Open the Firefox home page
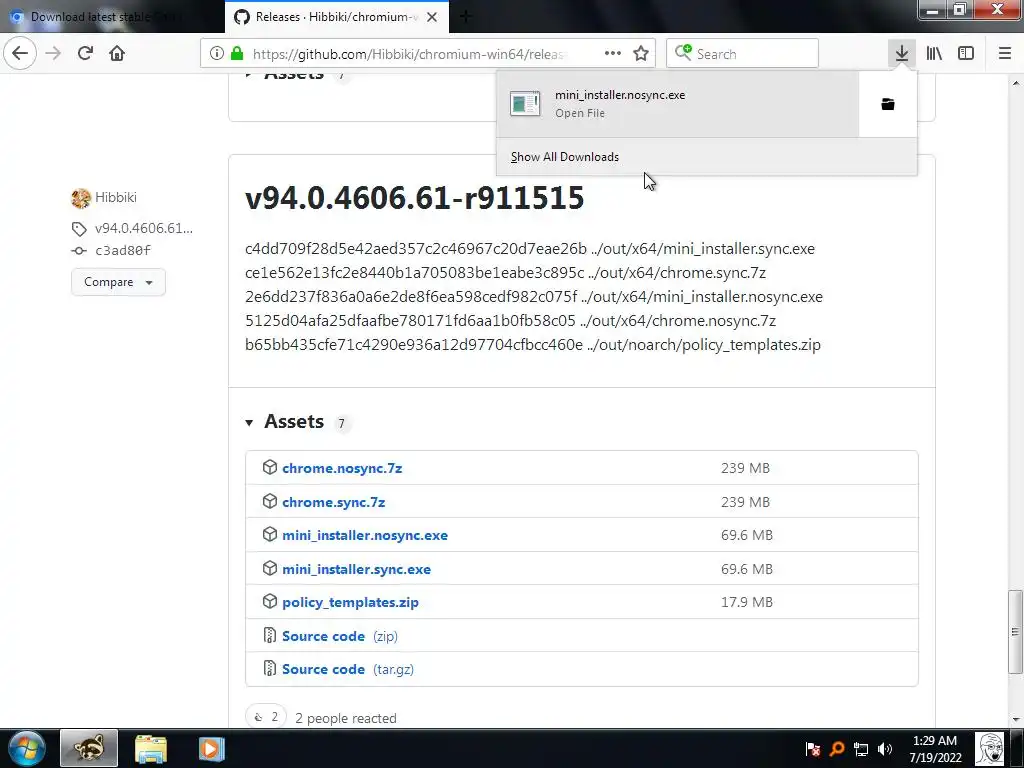The width and height of the screenshot is (1024, 768). [x=117, y=53]
